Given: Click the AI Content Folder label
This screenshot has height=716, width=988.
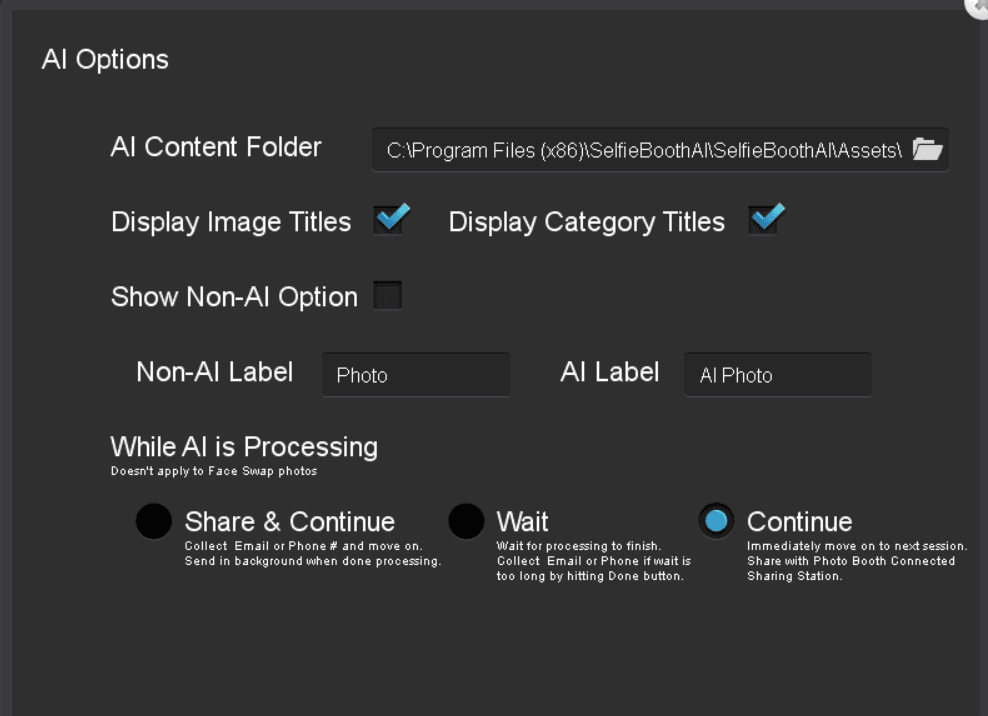Looking at the screenshot, I should [216, 147].
